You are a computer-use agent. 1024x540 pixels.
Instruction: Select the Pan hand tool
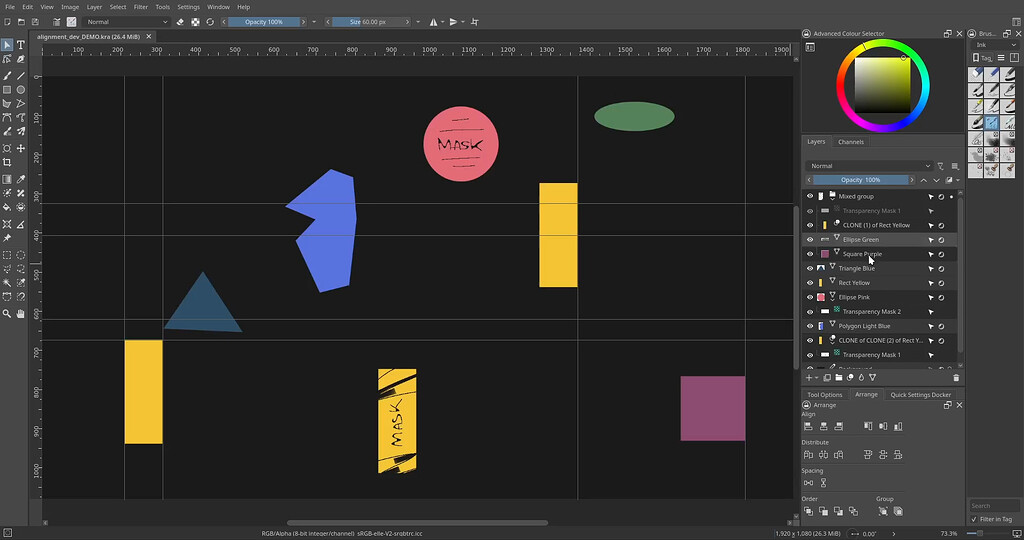pos(21,313)
